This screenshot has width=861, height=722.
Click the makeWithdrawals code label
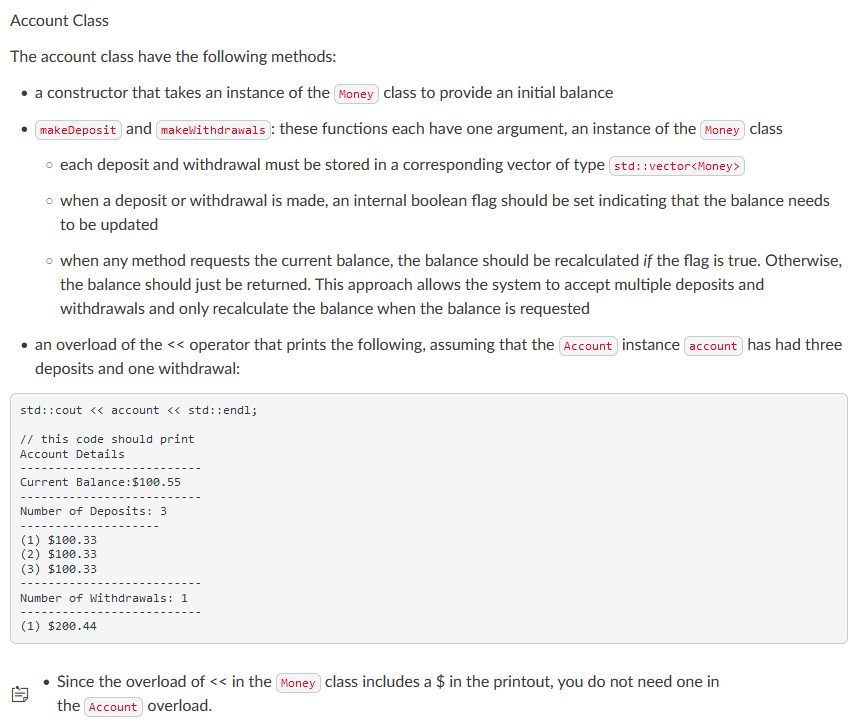[213, 129]
